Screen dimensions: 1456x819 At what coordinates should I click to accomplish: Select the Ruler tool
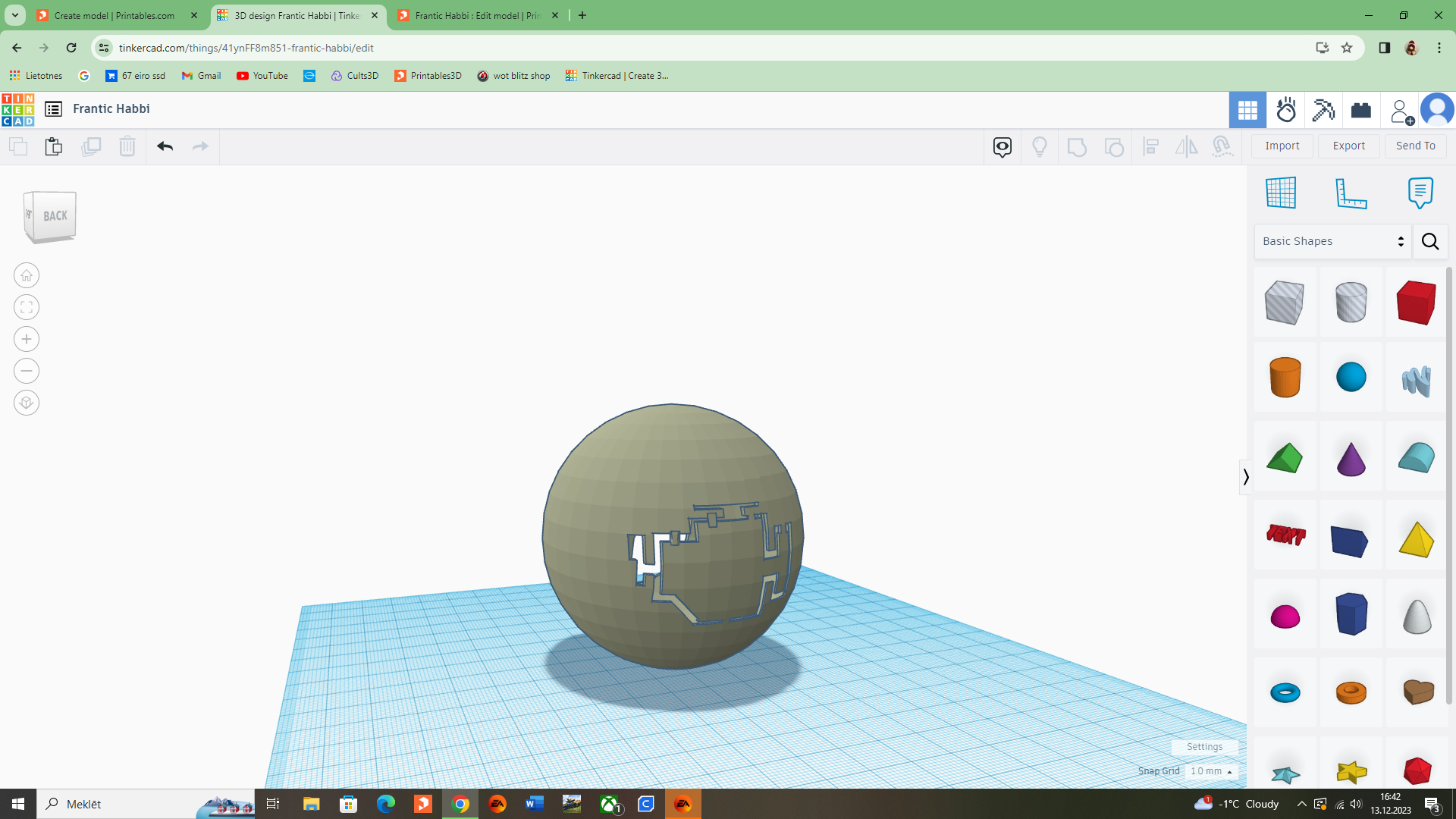tap(1351, 193)
